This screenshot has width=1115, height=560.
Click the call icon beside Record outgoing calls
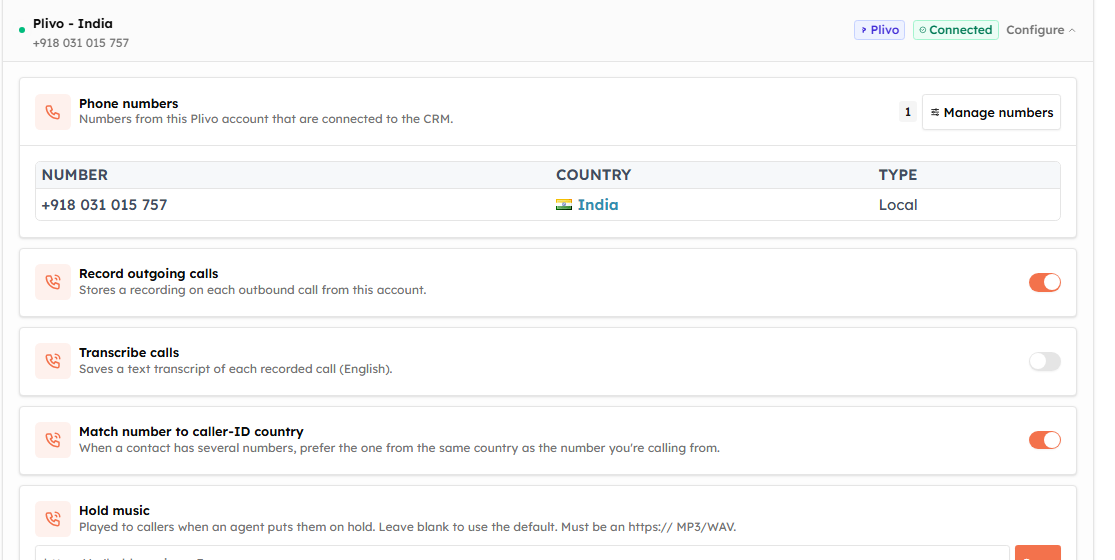pos(53,282)
